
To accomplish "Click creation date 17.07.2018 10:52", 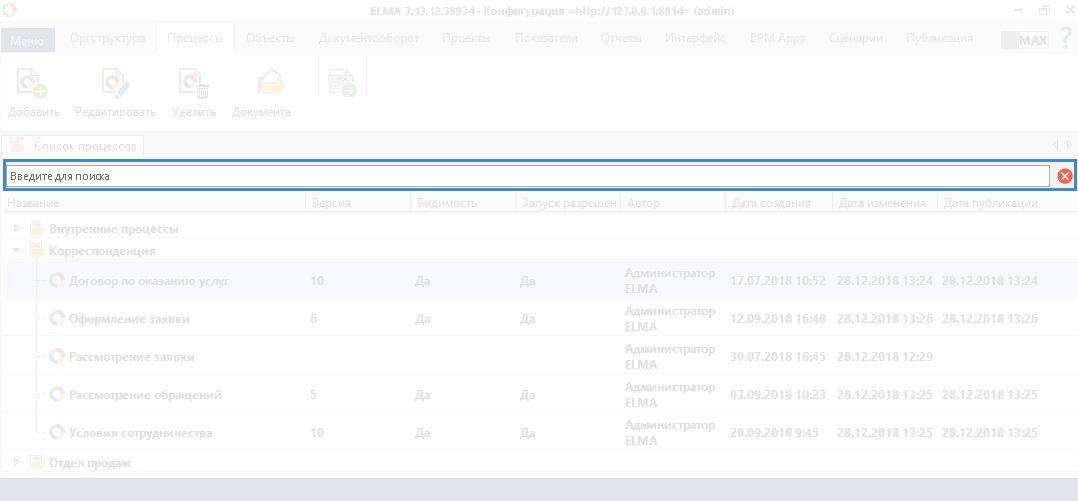I will [778, 280].
